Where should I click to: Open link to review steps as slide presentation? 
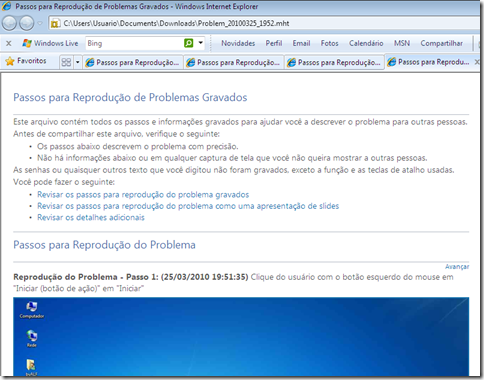[x=188, y=206]
